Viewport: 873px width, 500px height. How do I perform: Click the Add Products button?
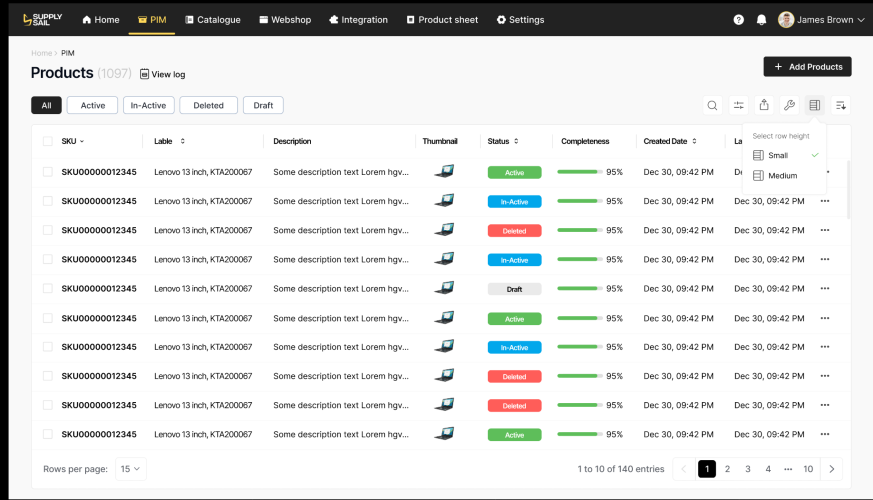(807, 67)
